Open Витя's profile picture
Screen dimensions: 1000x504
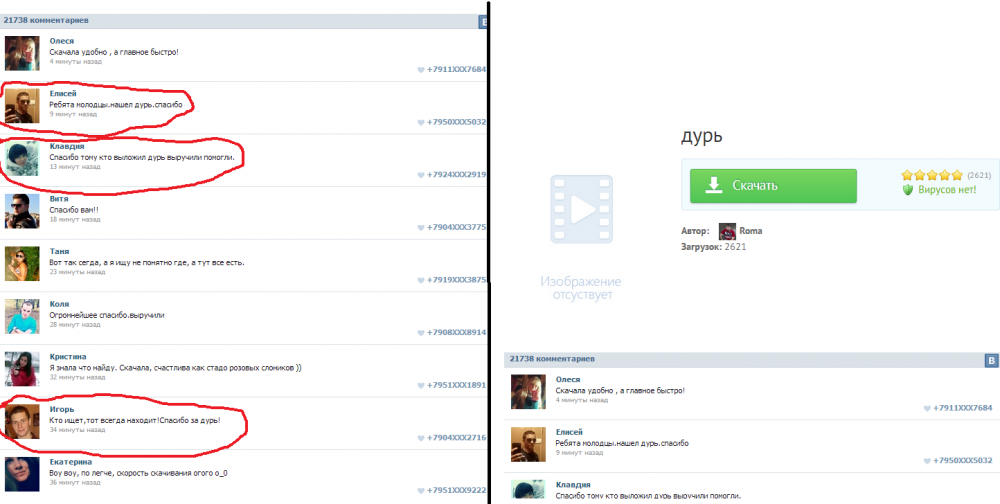click(x=22, y=211)
